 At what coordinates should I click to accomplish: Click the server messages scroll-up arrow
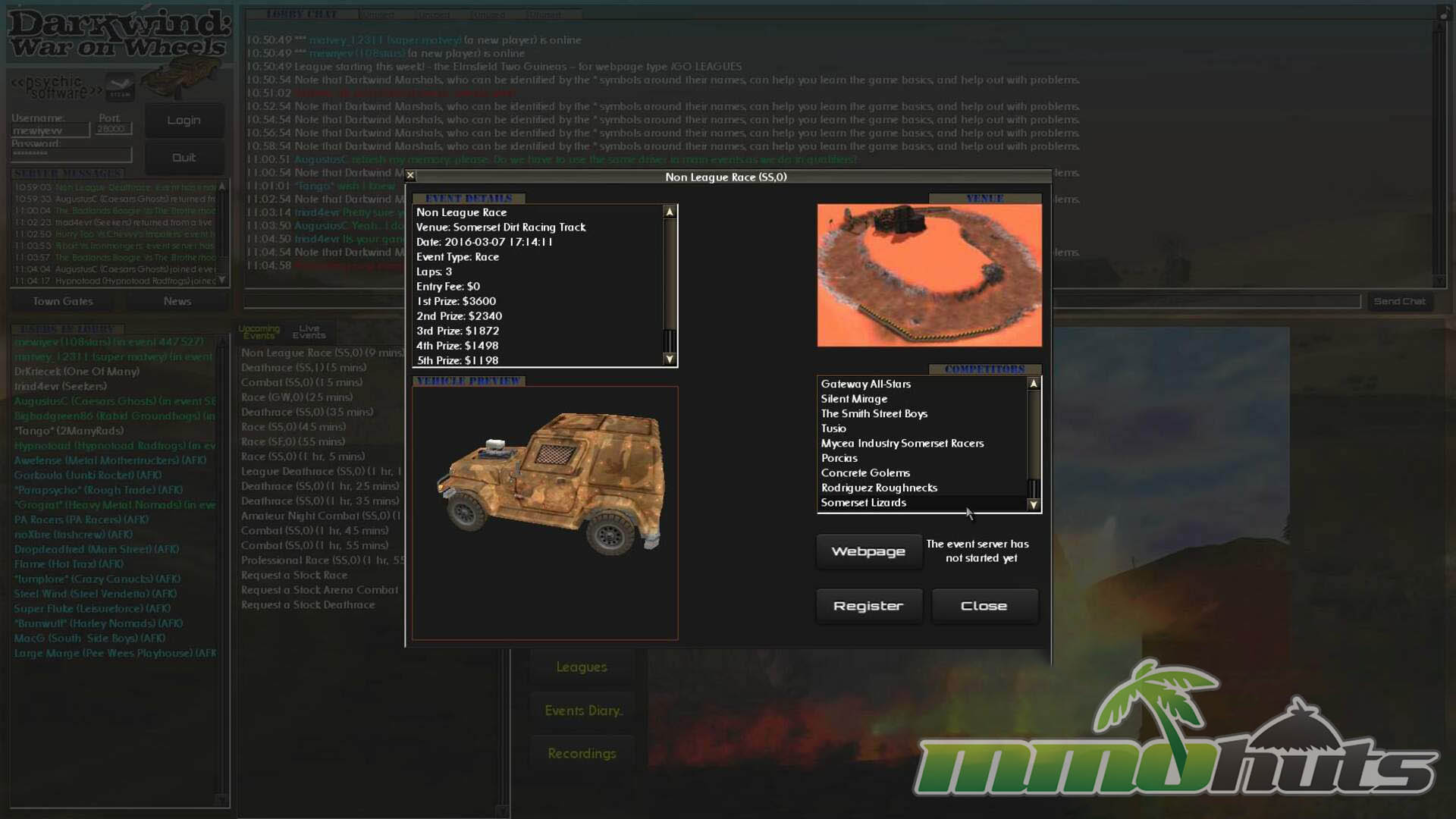coord(222,186)
